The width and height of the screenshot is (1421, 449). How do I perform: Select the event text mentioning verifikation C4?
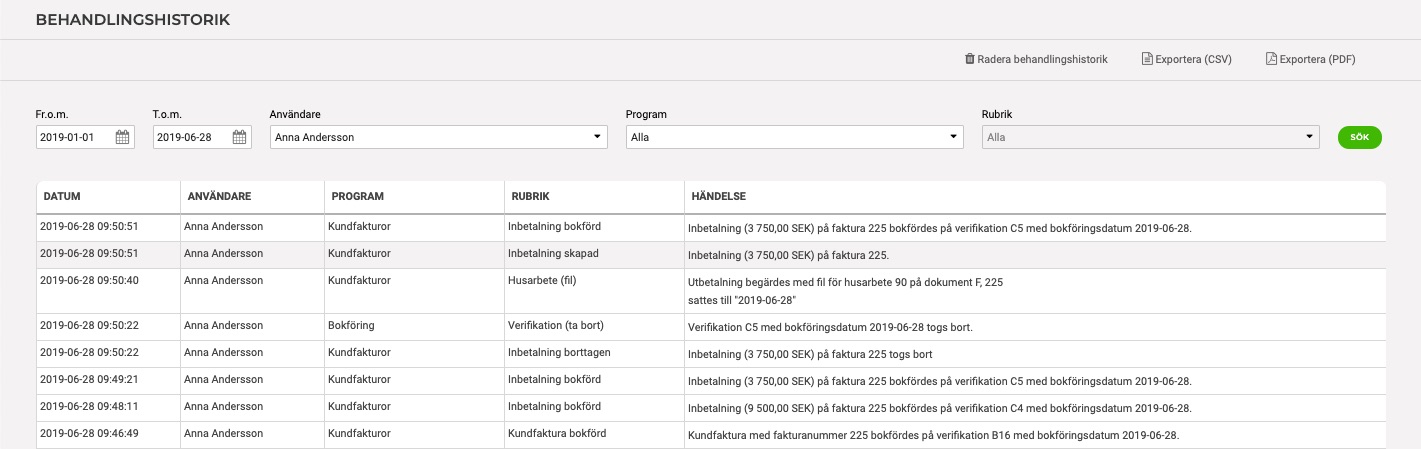(x=940, y=408)
